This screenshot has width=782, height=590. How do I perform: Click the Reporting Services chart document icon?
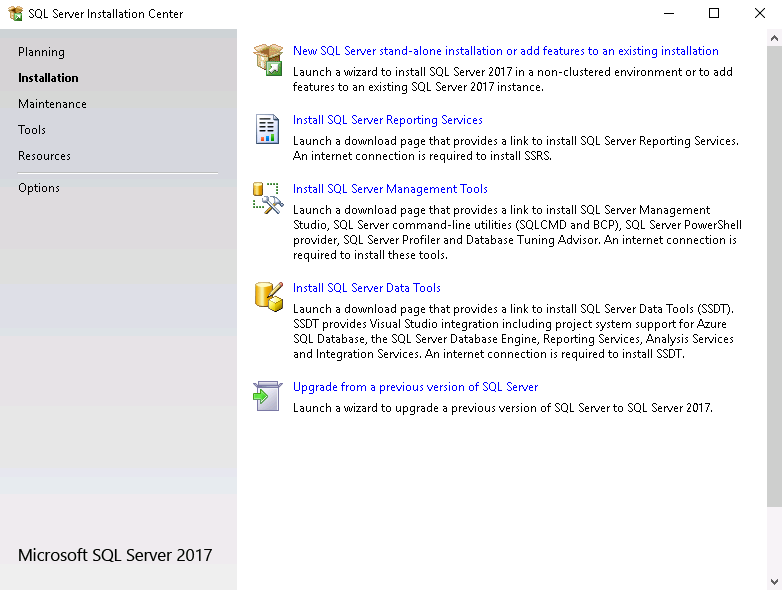point(267,129)
